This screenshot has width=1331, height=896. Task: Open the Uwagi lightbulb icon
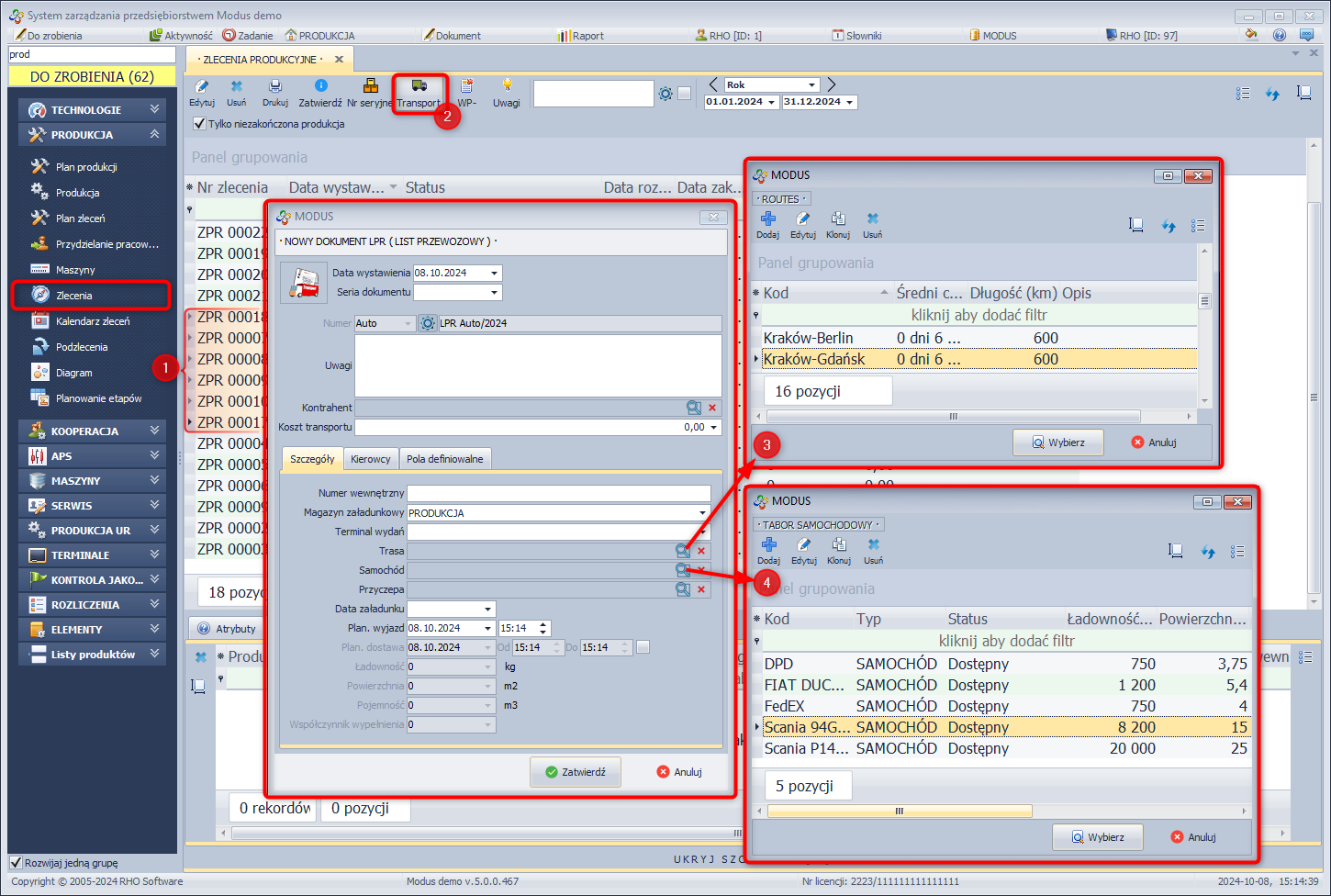point(507,85)
